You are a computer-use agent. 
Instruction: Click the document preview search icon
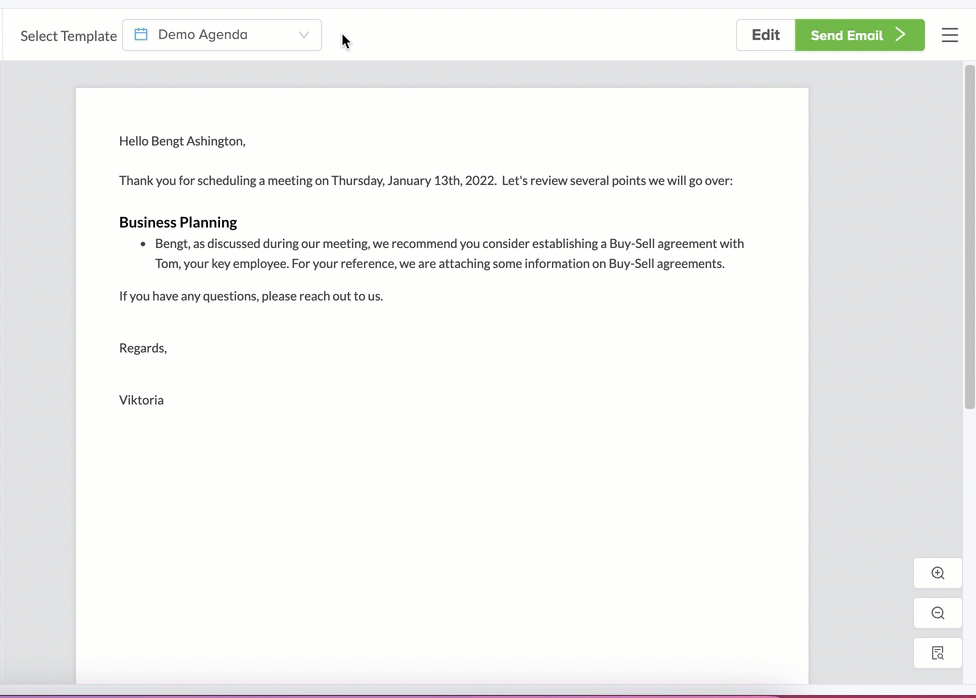(938, 653)
